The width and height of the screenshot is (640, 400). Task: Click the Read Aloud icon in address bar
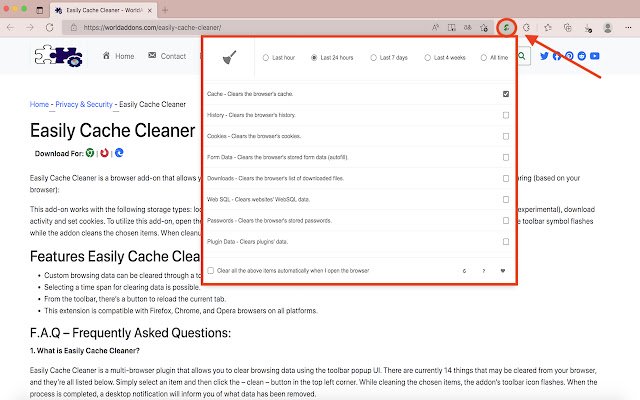(436, 27)
